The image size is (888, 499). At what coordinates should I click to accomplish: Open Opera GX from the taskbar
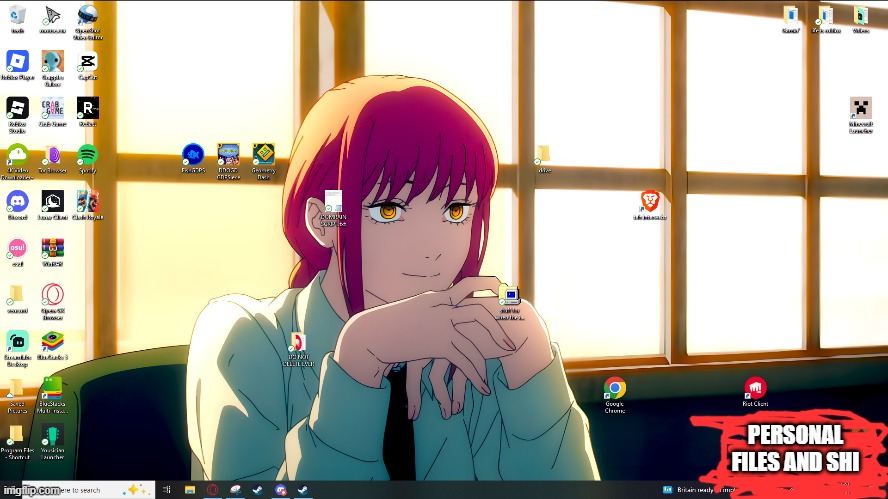tap(212, 490)
